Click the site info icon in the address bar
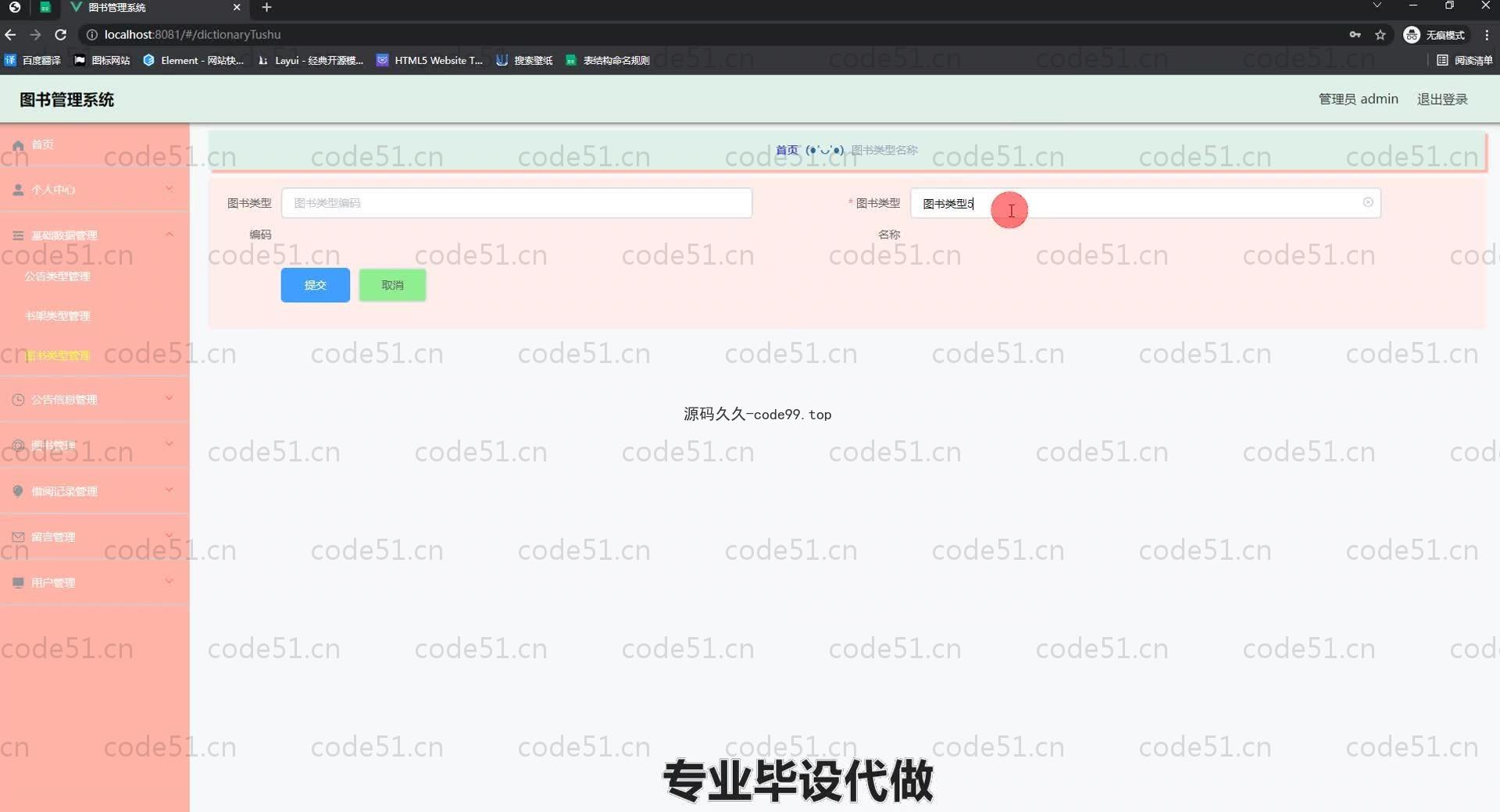Image resolution: width=1500 pixels, height=812 pixels. (91, 34)
